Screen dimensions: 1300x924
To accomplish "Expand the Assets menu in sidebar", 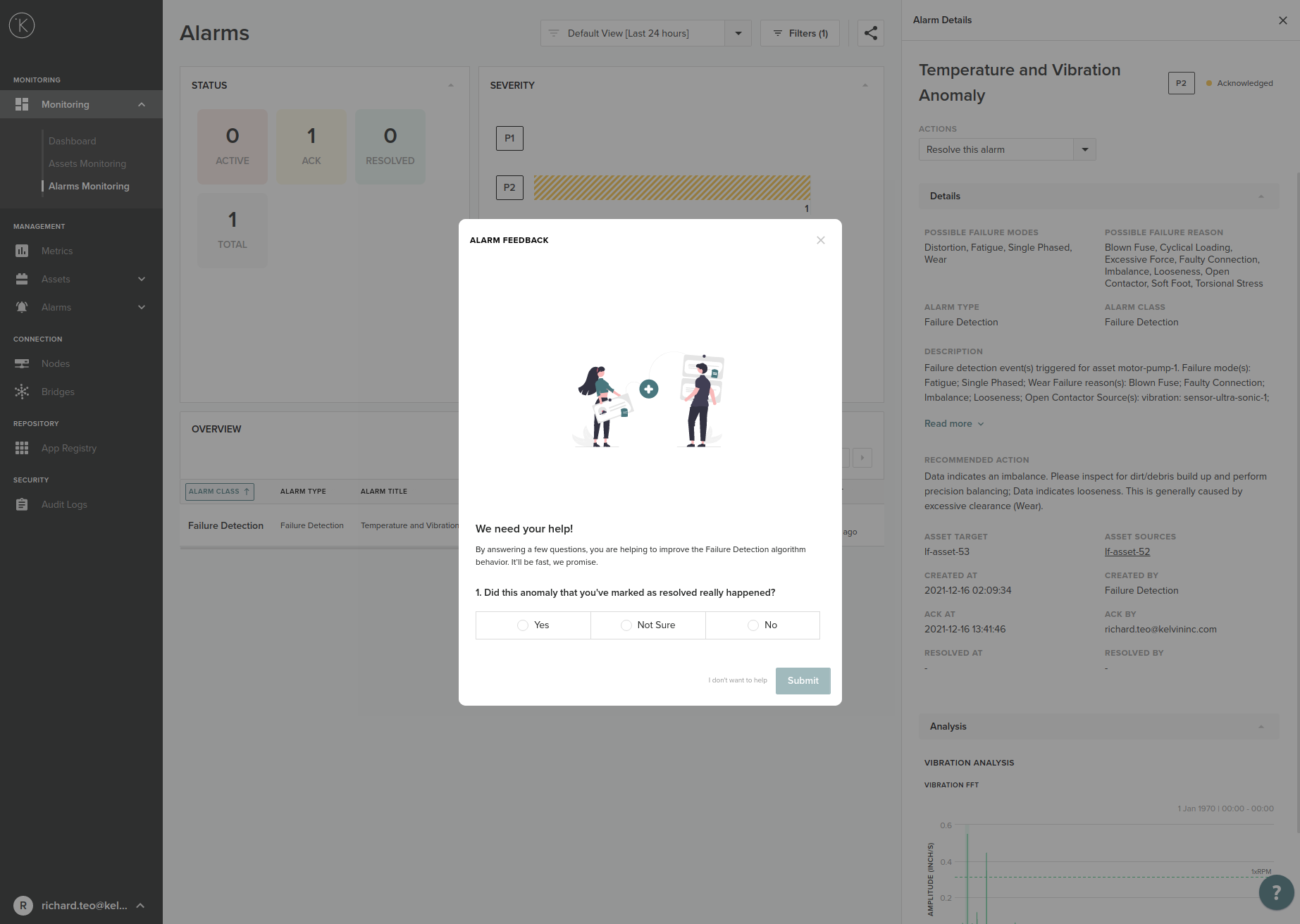I will tap(142, 279).
